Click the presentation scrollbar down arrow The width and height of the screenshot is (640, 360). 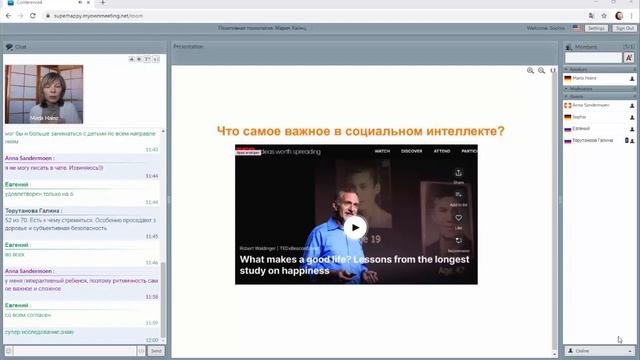coord(554,354)
